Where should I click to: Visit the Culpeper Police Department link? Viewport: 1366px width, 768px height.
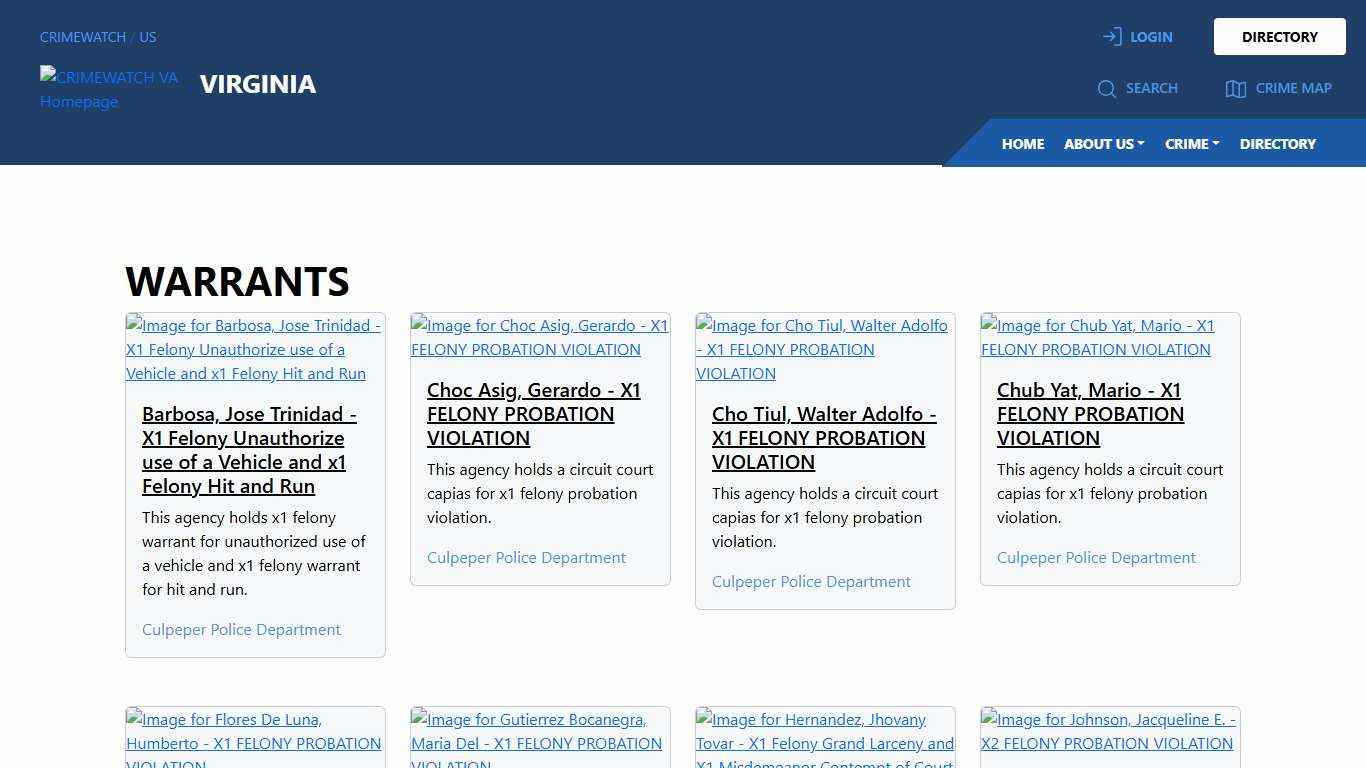click(x=241, y=629)
